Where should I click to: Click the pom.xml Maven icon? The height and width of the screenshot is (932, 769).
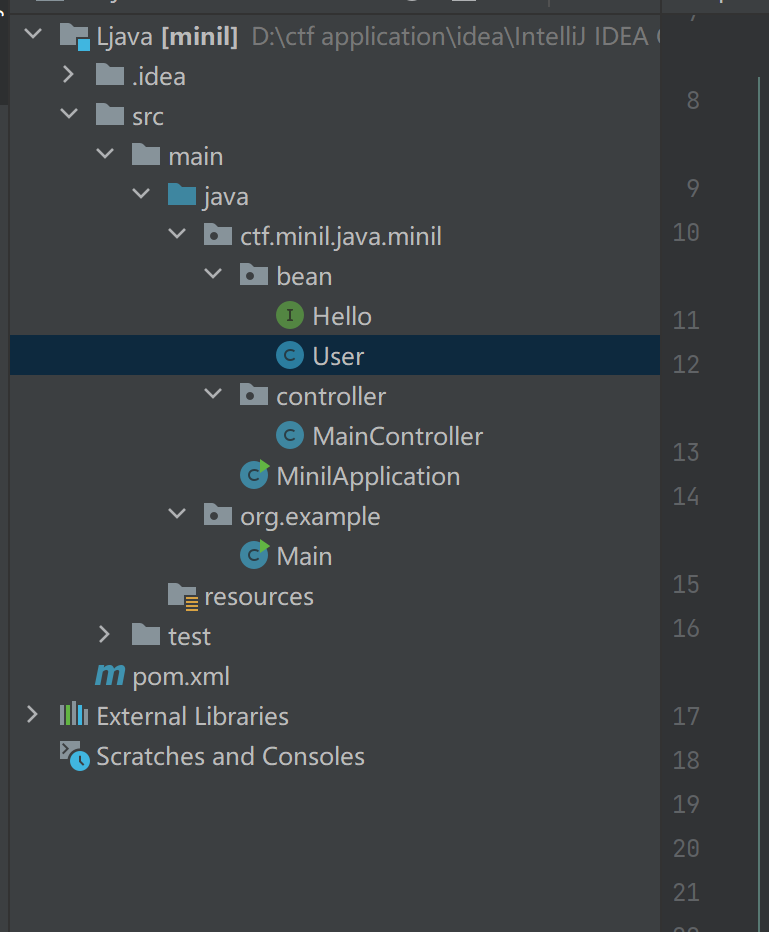(x=109, y=676)
